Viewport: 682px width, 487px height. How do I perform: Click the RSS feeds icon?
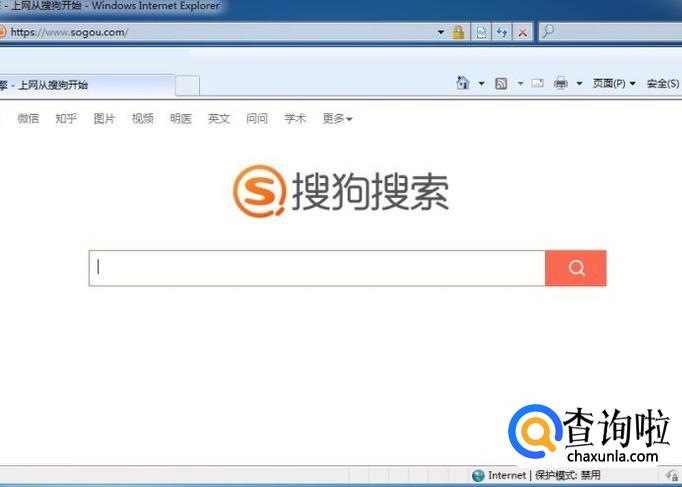click(x=501, y=83)
